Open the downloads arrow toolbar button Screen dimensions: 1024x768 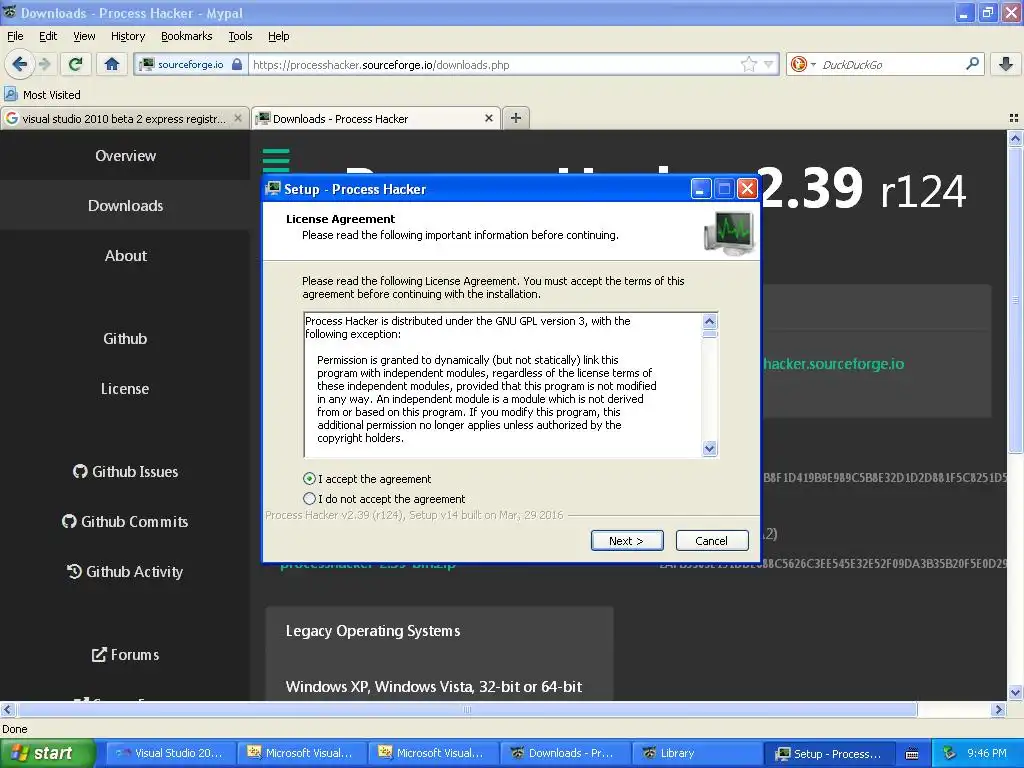coord(1006,64)
